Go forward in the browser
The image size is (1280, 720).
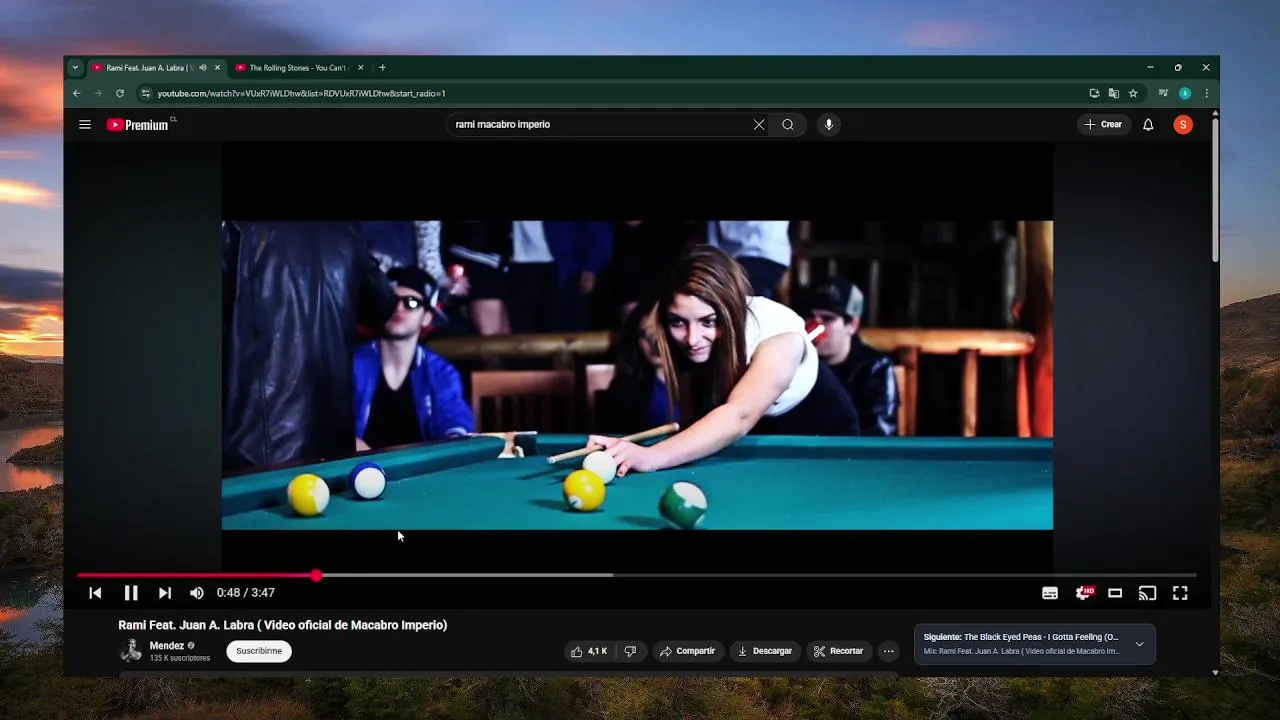click(x=98, y=93)
